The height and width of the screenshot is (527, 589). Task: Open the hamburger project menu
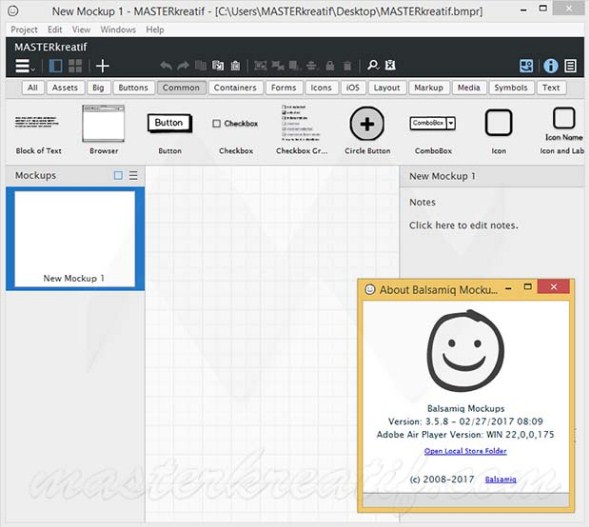click(24, 66)
